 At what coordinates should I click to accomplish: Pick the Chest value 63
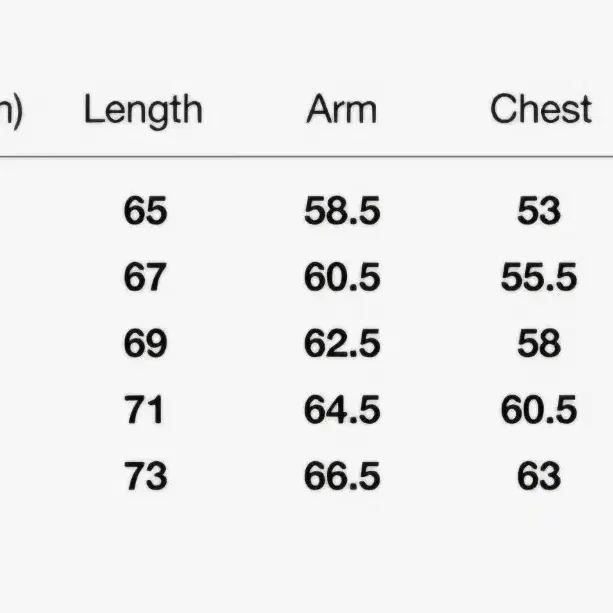pos(539,477)
